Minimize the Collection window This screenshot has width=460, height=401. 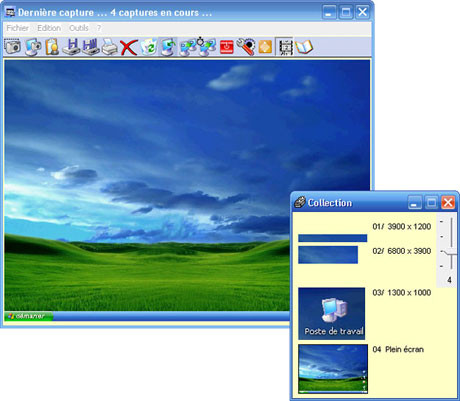click(414, 203)
